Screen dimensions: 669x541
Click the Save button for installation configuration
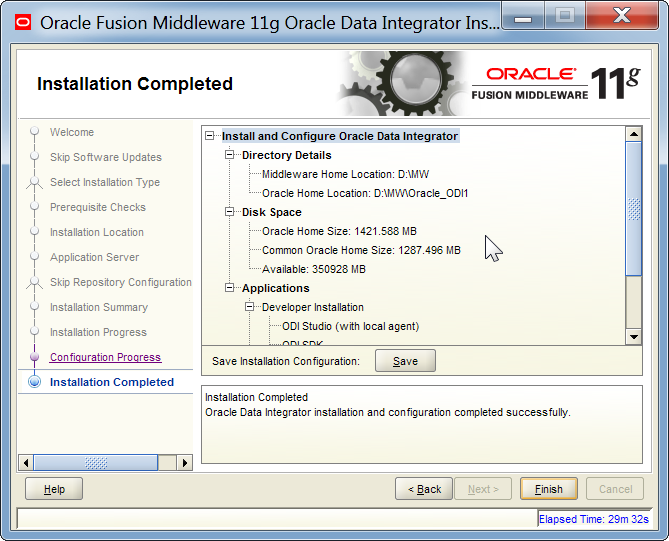tap(405, 361)
